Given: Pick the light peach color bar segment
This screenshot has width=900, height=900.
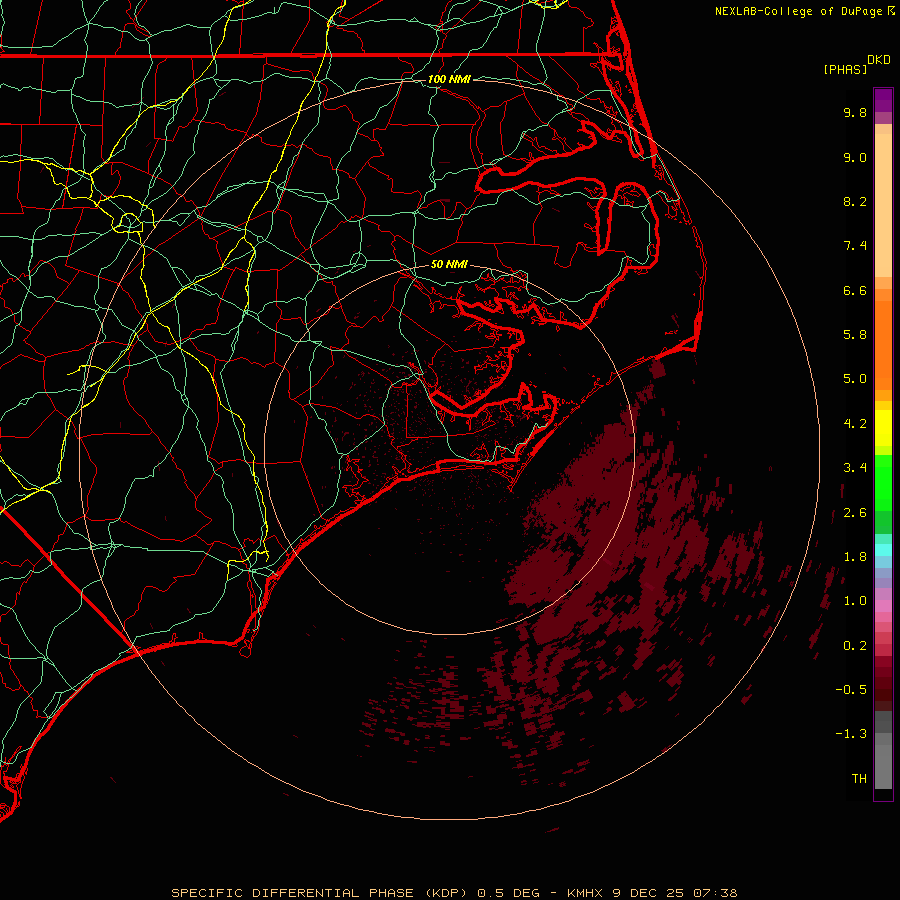Looking at the screenshot, I should tap(883, 205).
